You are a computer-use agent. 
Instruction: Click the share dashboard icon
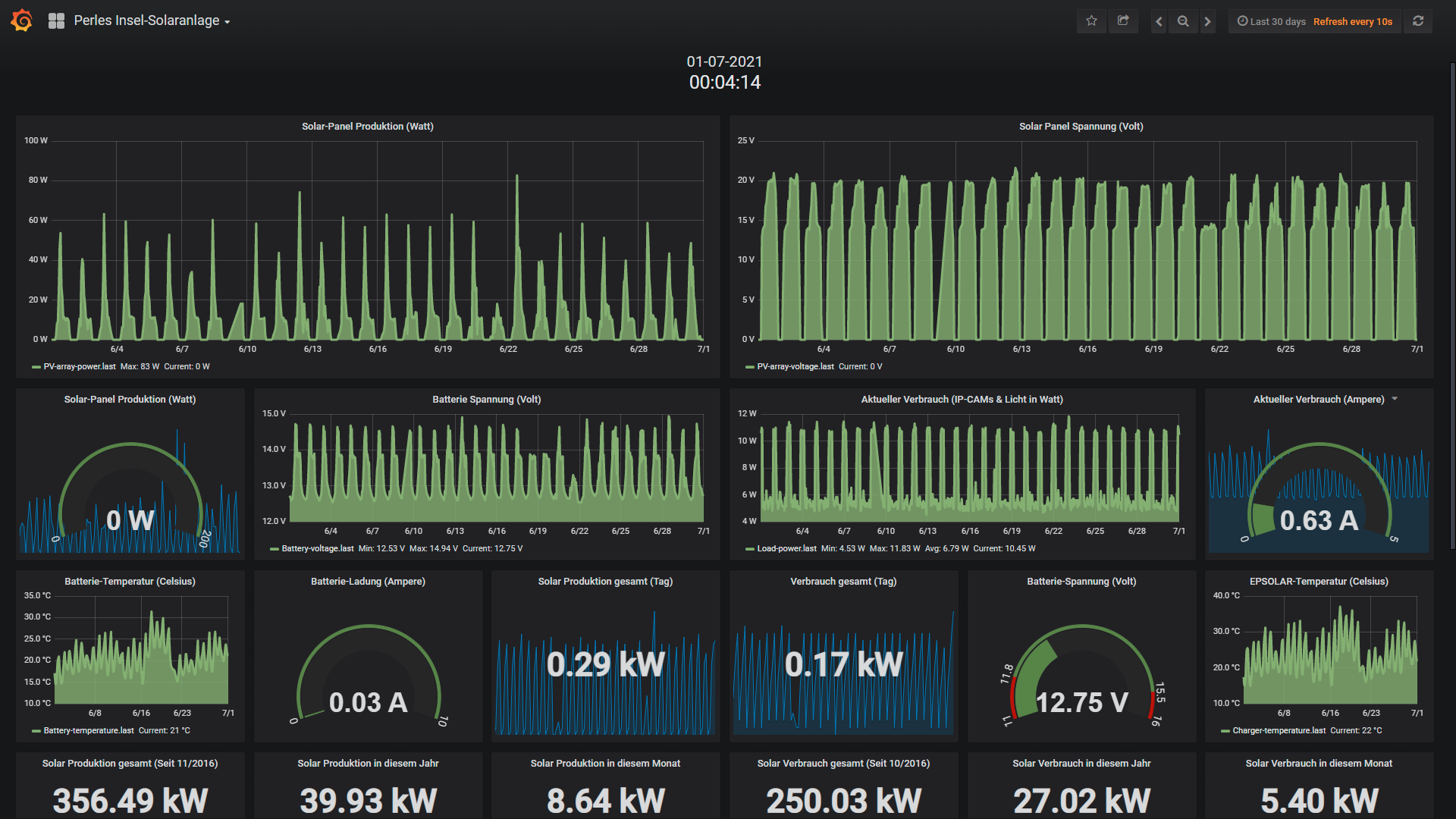[1123, 21]
